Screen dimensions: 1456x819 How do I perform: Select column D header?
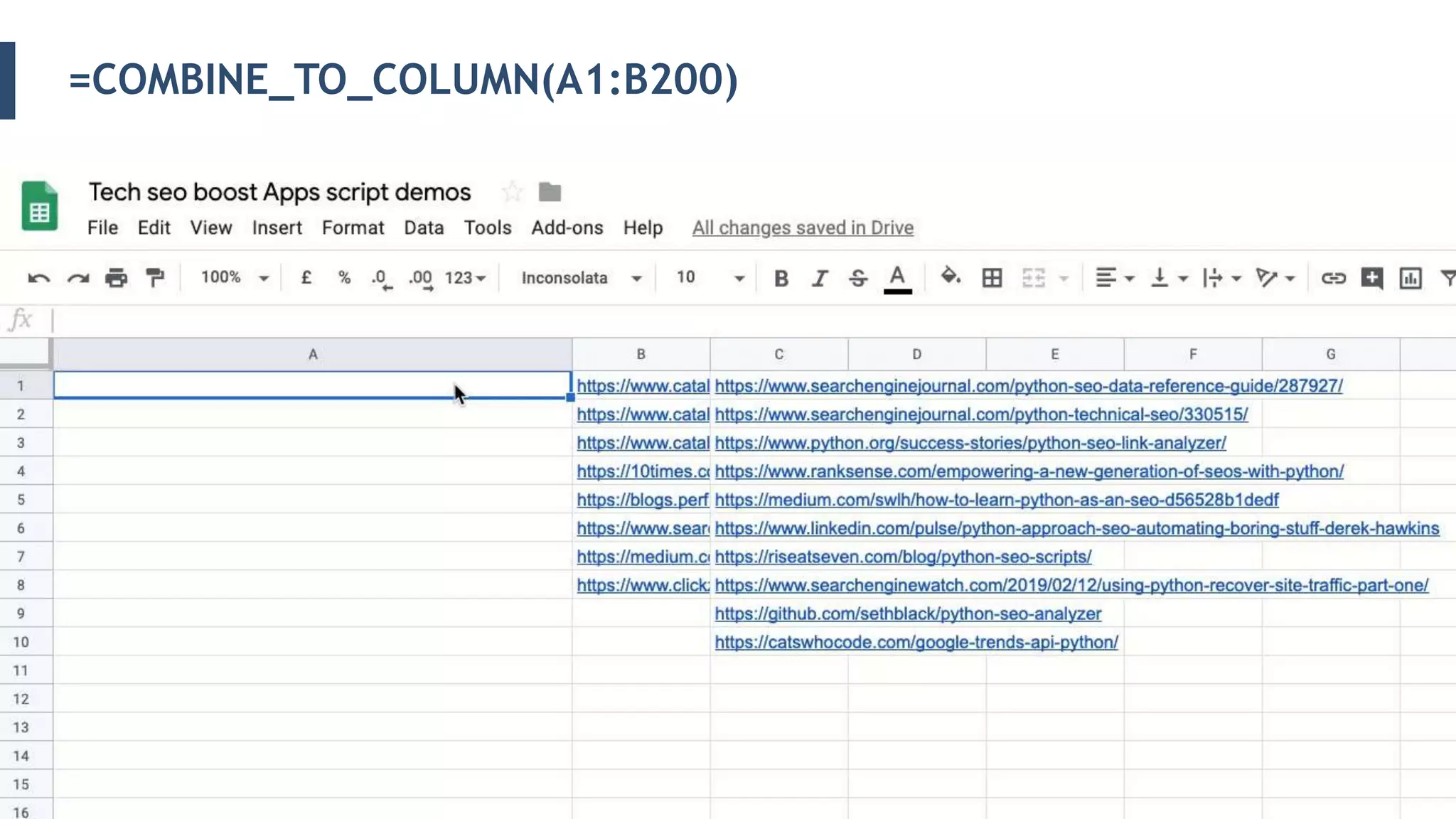(916, 354)
